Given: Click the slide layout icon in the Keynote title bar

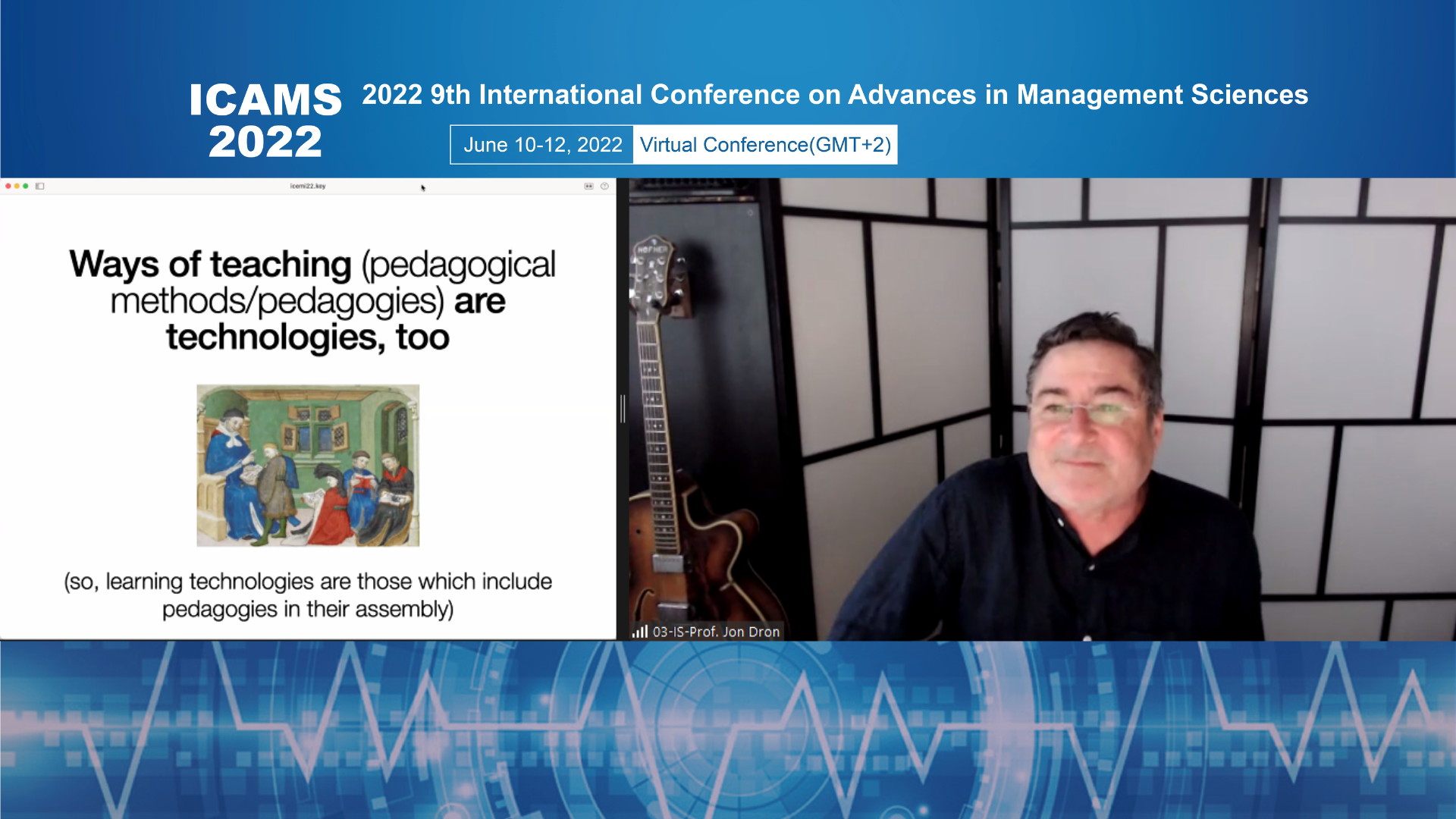Looking at the screenshot, I should [588, 186].
